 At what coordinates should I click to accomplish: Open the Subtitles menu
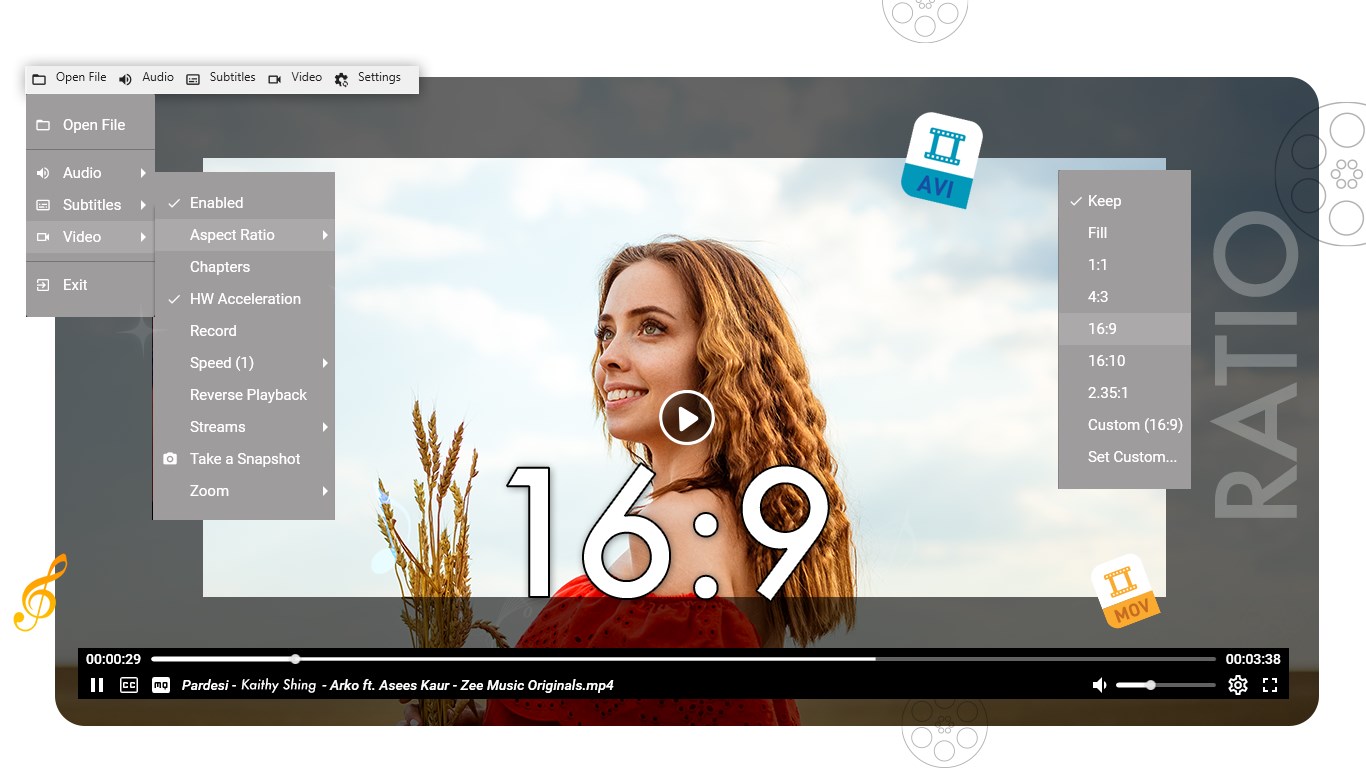pos(90,204)
